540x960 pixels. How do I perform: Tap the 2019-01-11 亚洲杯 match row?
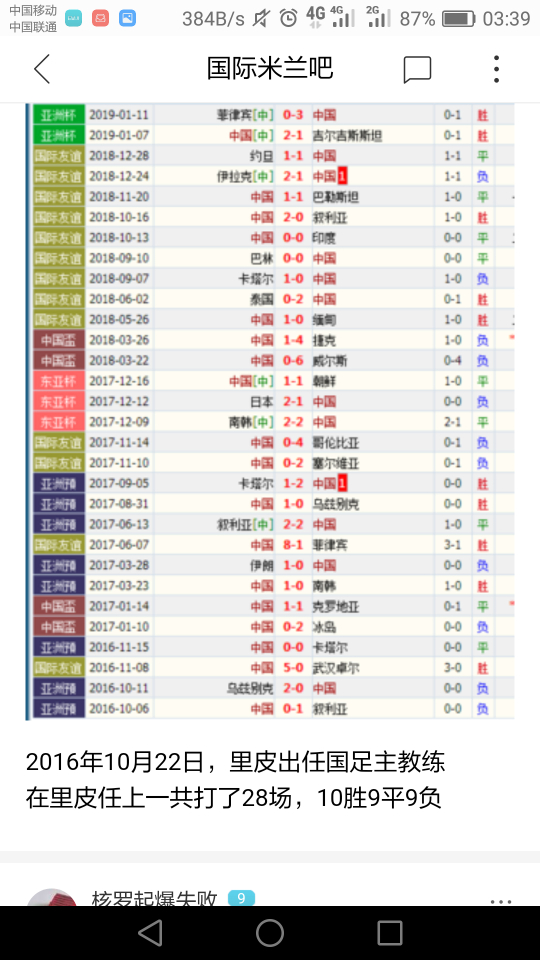(273, 114)
